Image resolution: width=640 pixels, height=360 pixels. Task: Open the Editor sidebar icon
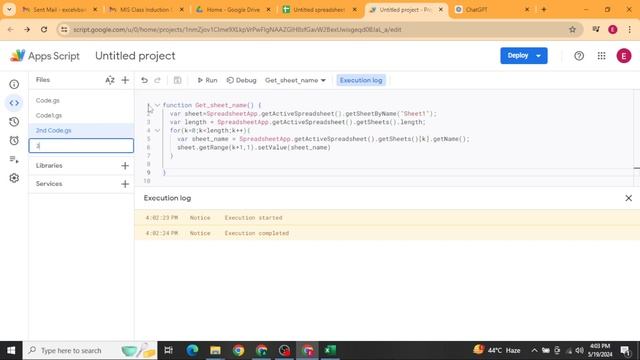(14, 103)
